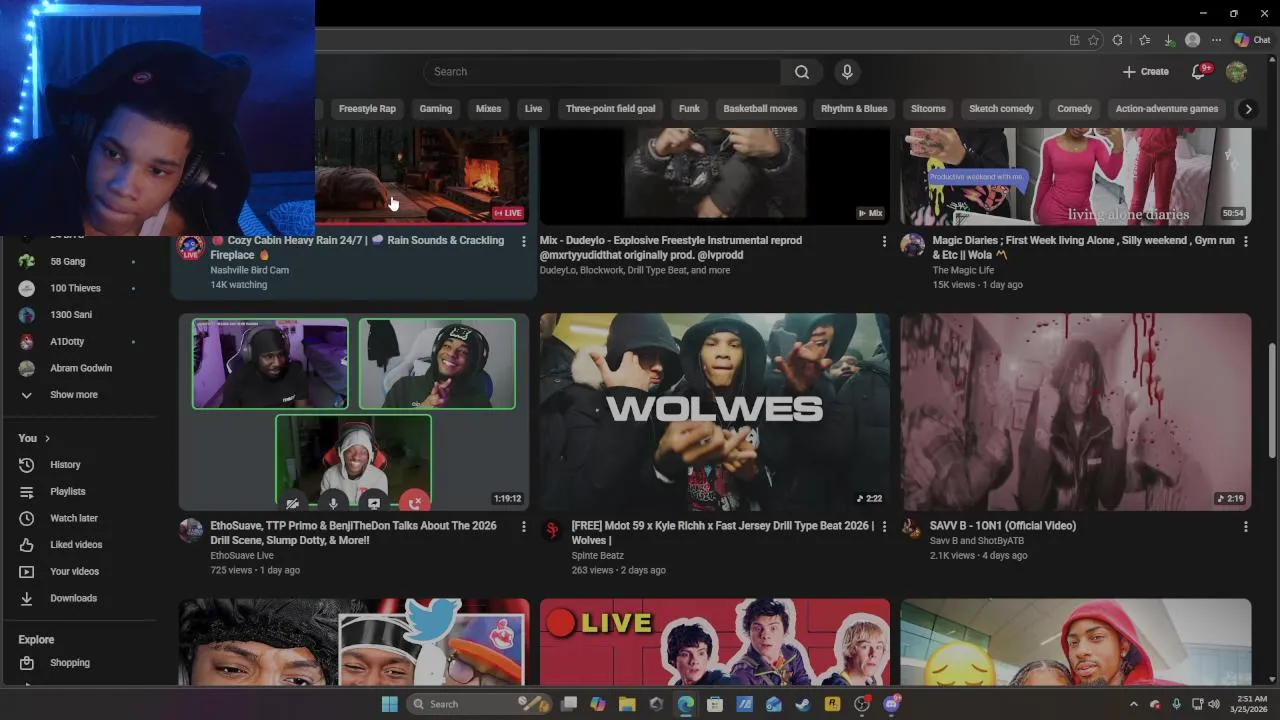Viewport: 1280px width, 720px height.
Task: Open options menu for EthoSuave video
Action: click(524, 526)
